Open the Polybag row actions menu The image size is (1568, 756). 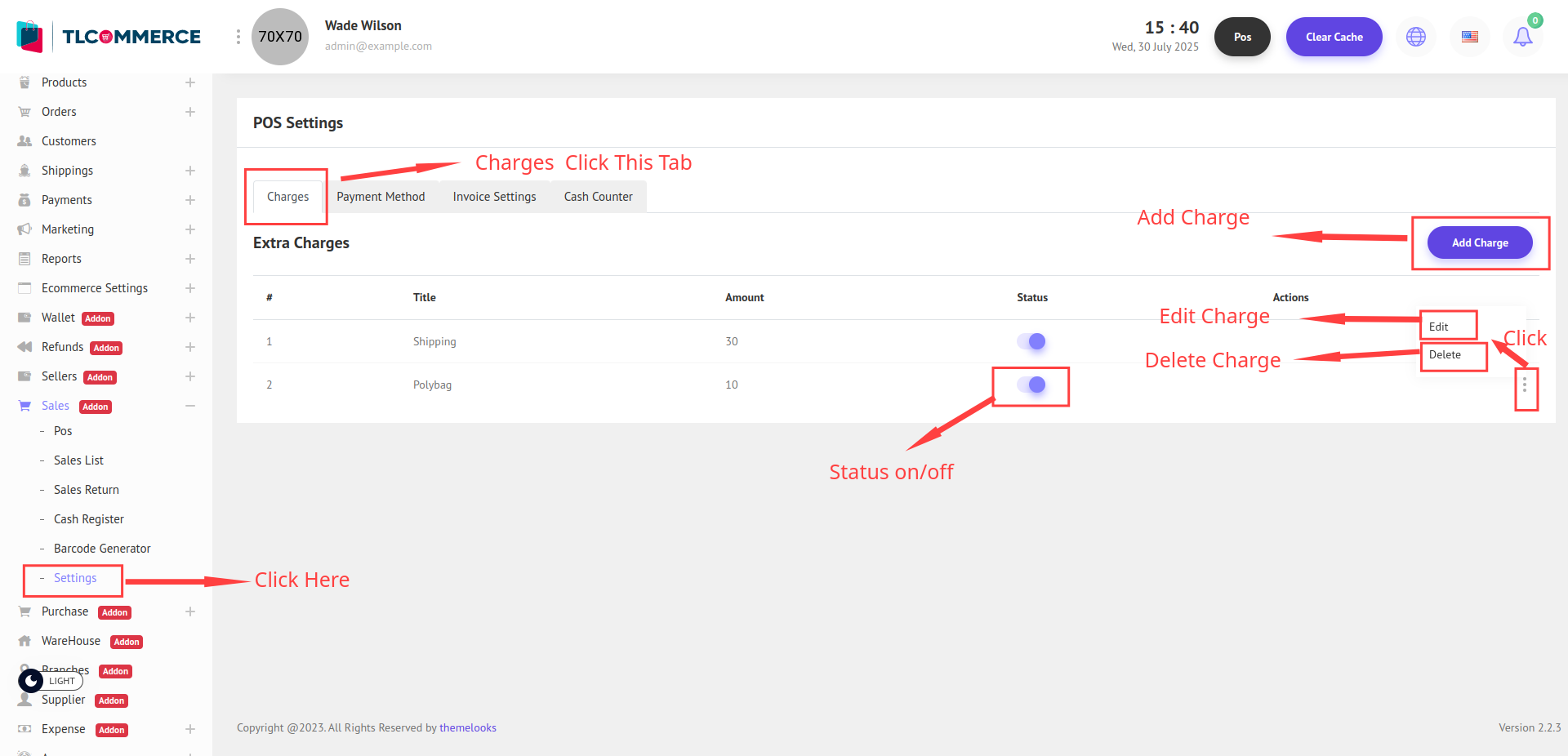tap(1525, 385)
